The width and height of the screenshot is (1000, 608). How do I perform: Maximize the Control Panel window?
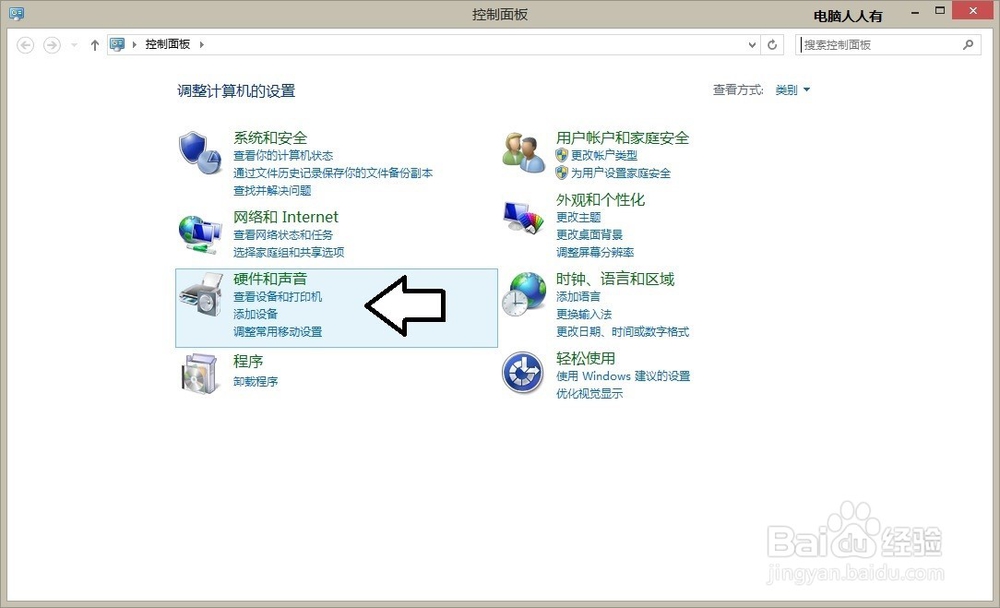point(939,11)
